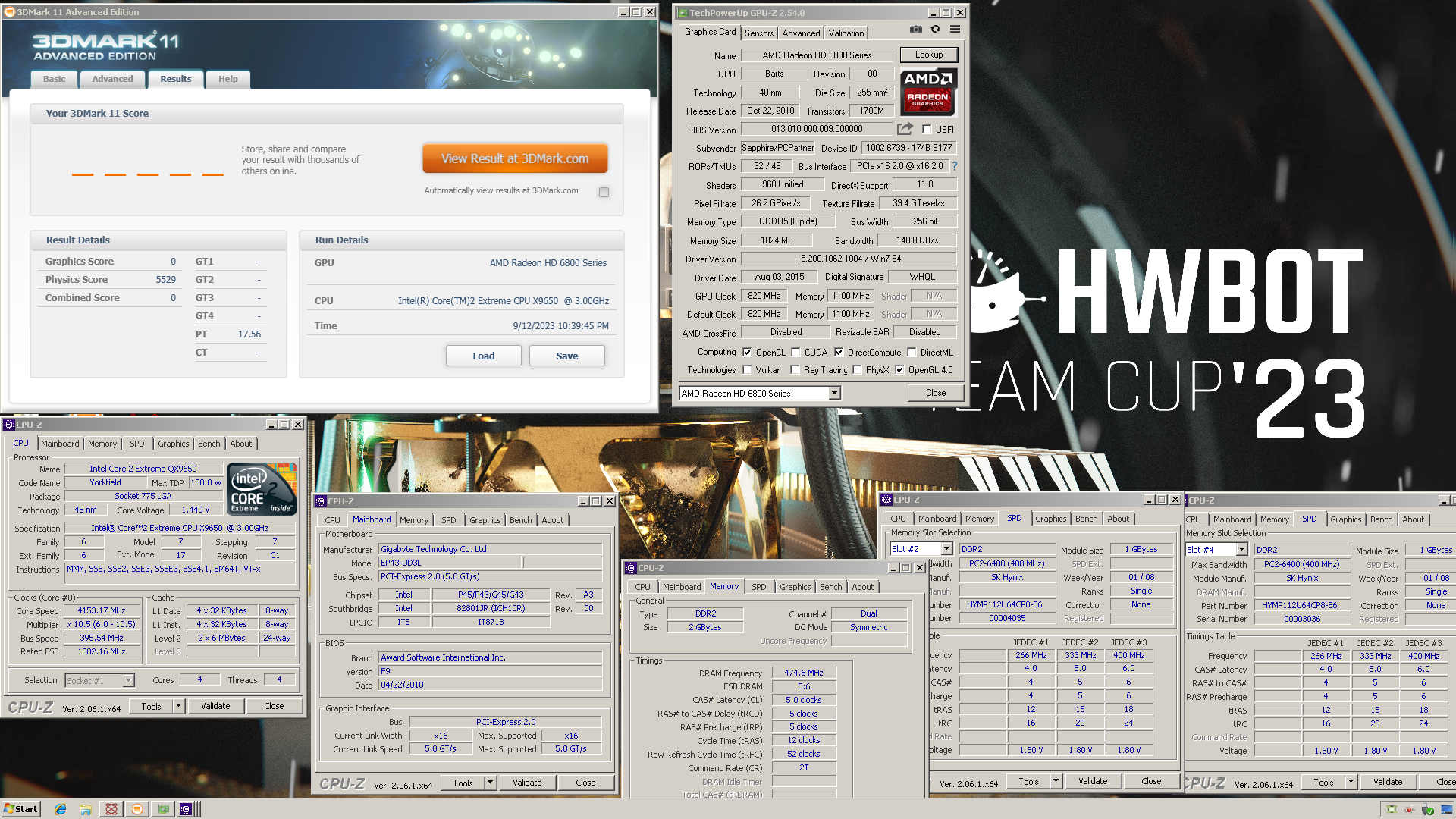Toggle the UEFI checkbox in GPU-Z
The height and width of the screenshot is (819, 1456).
(927, 130)
